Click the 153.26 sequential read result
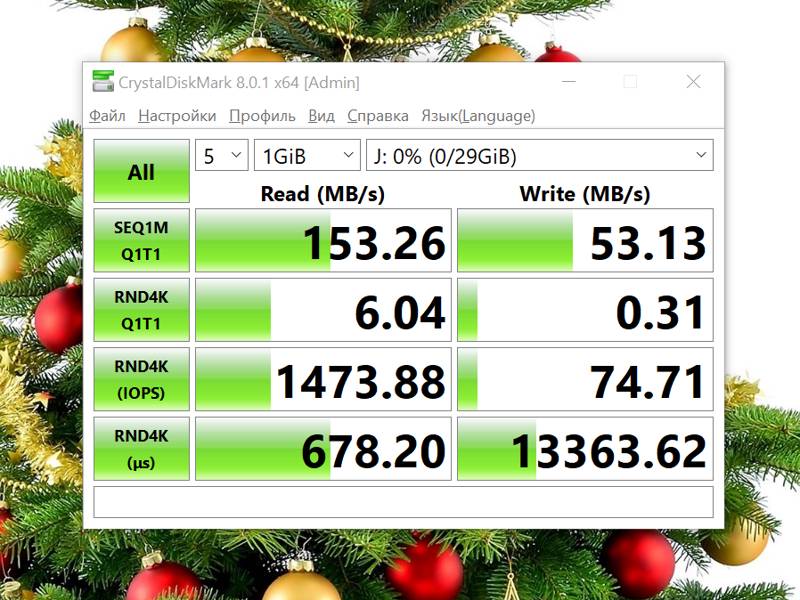800x600 pixels. [321, 241]
